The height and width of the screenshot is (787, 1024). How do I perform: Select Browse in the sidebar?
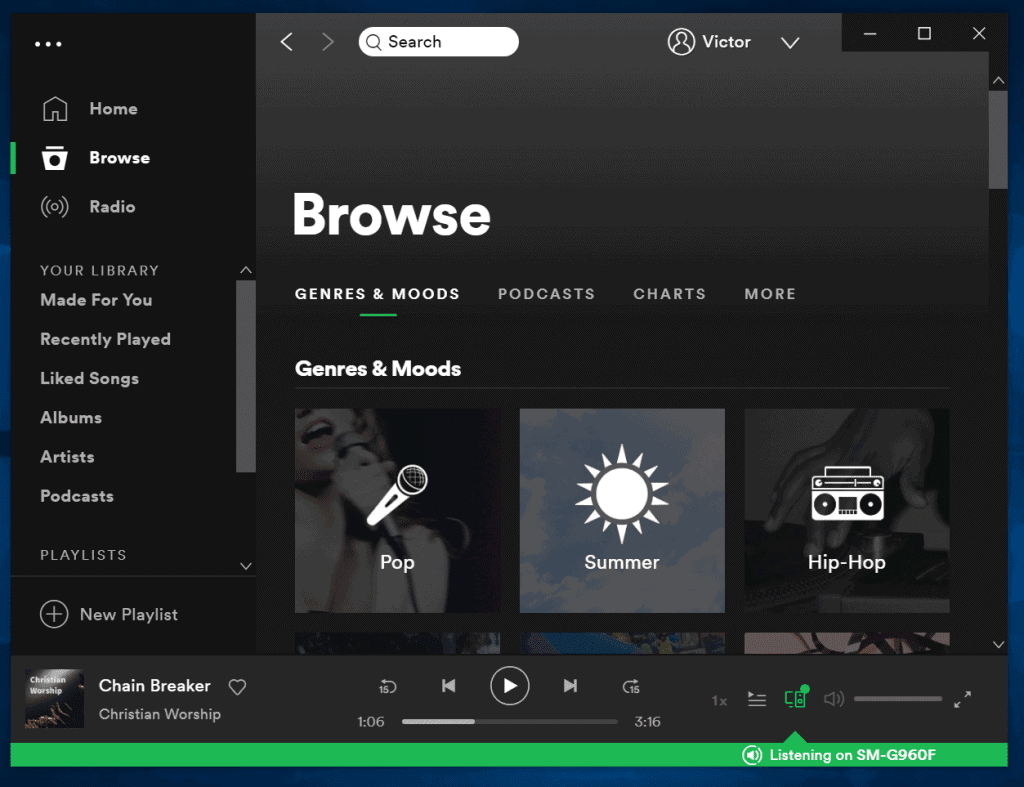(x=120, y=158)
